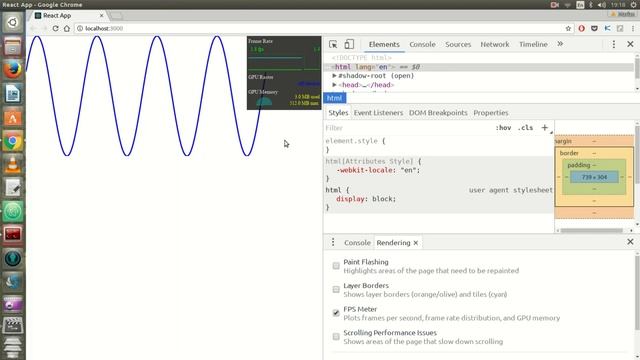Open the Sources tab
640x360 pixels.
click(458, 44)
